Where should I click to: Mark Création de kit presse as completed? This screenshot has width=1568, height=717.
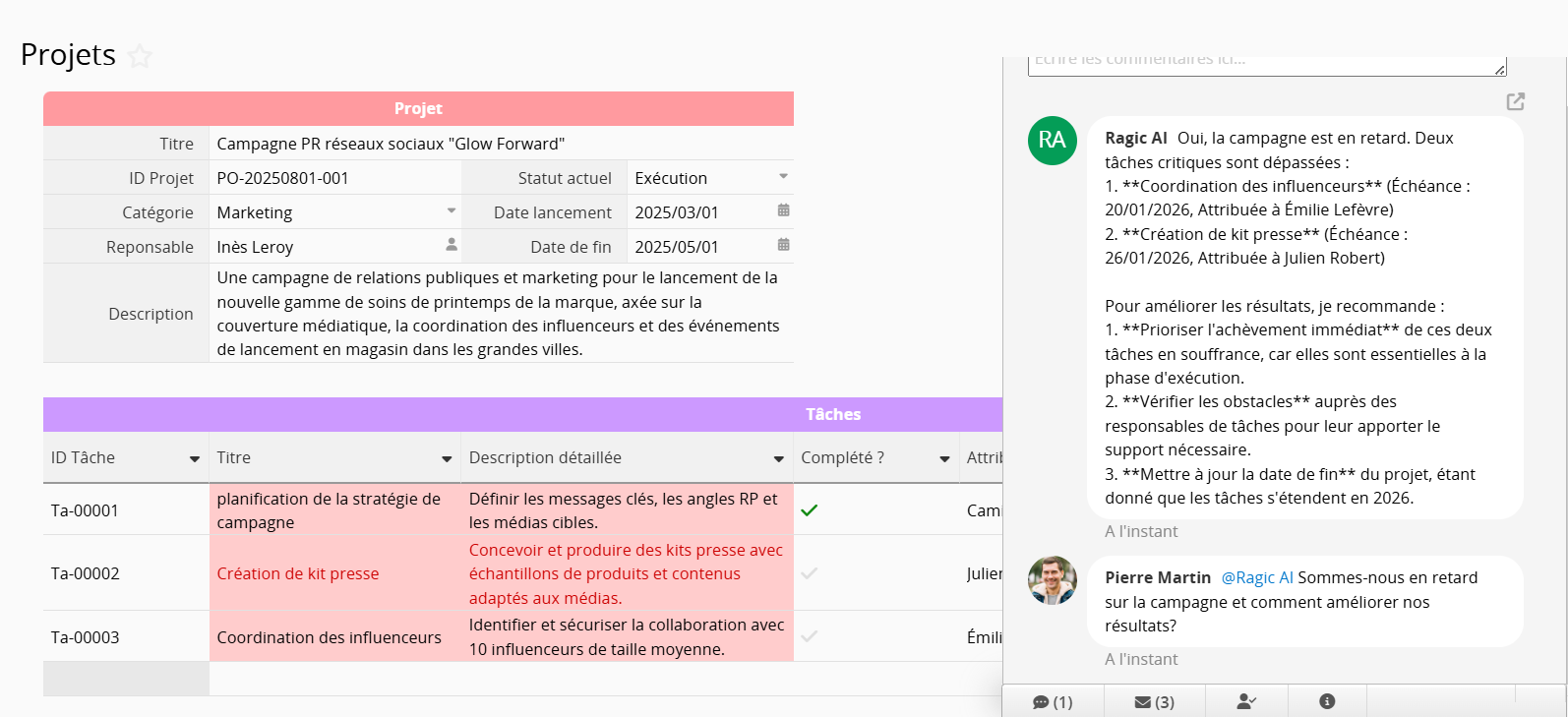tap(810, 573)
